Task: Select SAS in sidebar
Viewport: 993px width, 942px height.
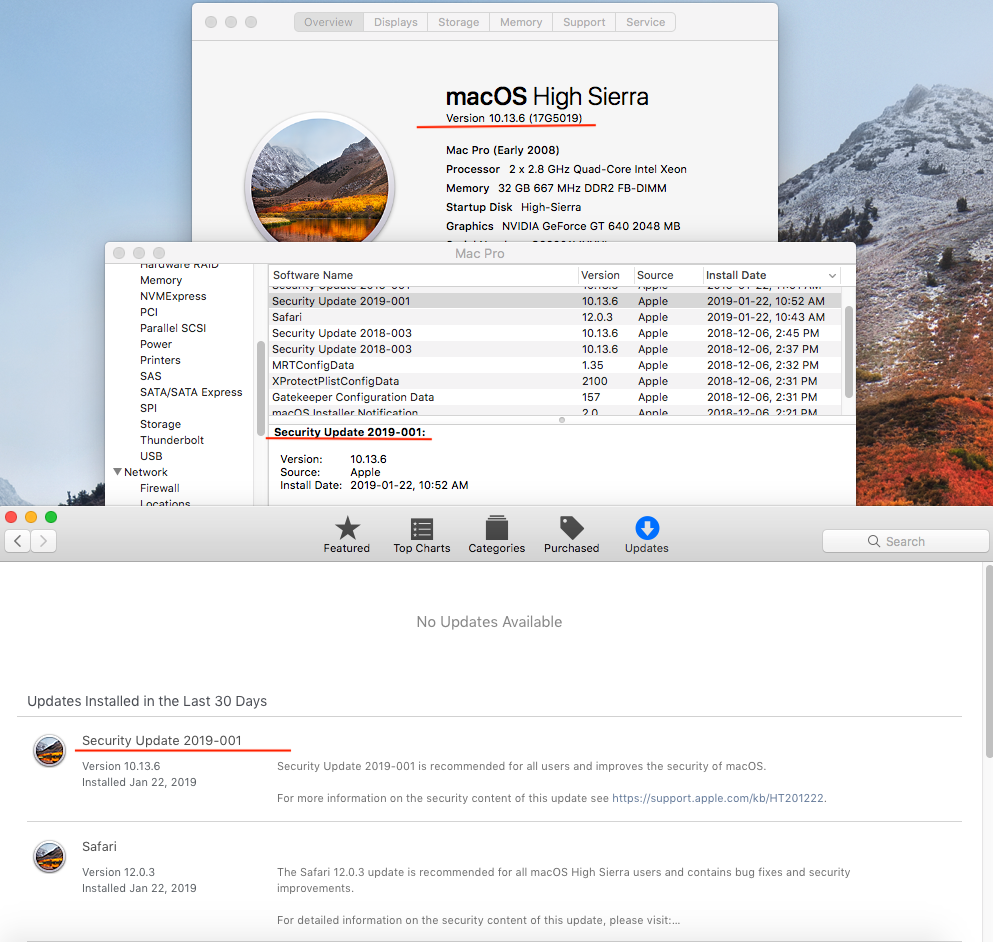Action: pyautogui.click(x=151, y=376)
